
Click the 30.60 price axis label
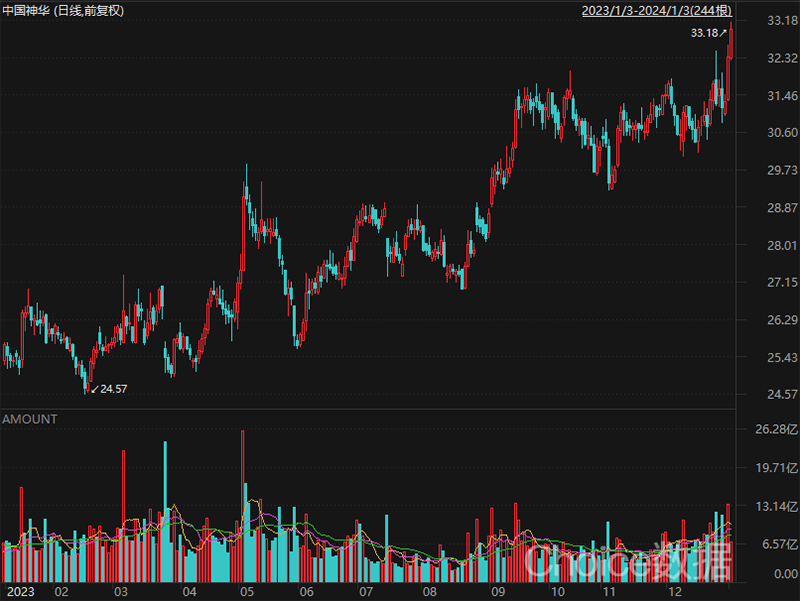click(x=770, y=133)
